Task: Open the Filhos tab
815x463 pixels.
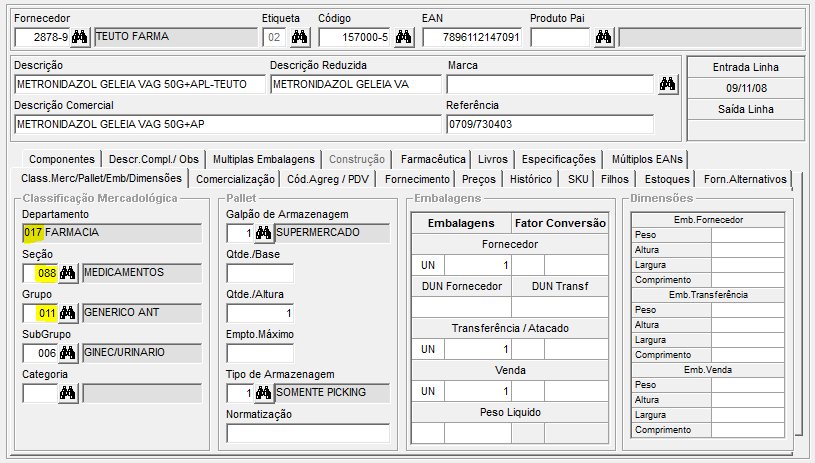Action: [x=615, y=179]
